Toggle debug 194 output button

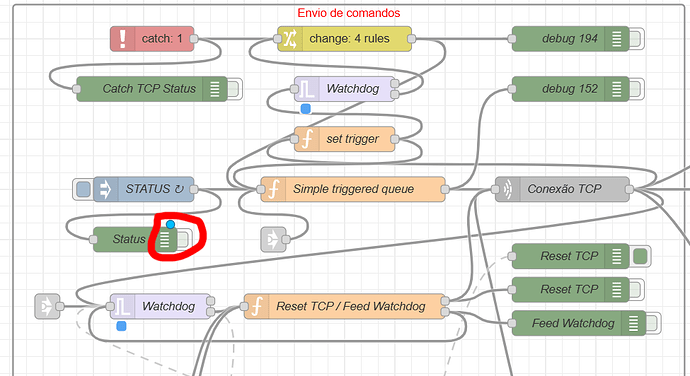(x=636, y=39)
